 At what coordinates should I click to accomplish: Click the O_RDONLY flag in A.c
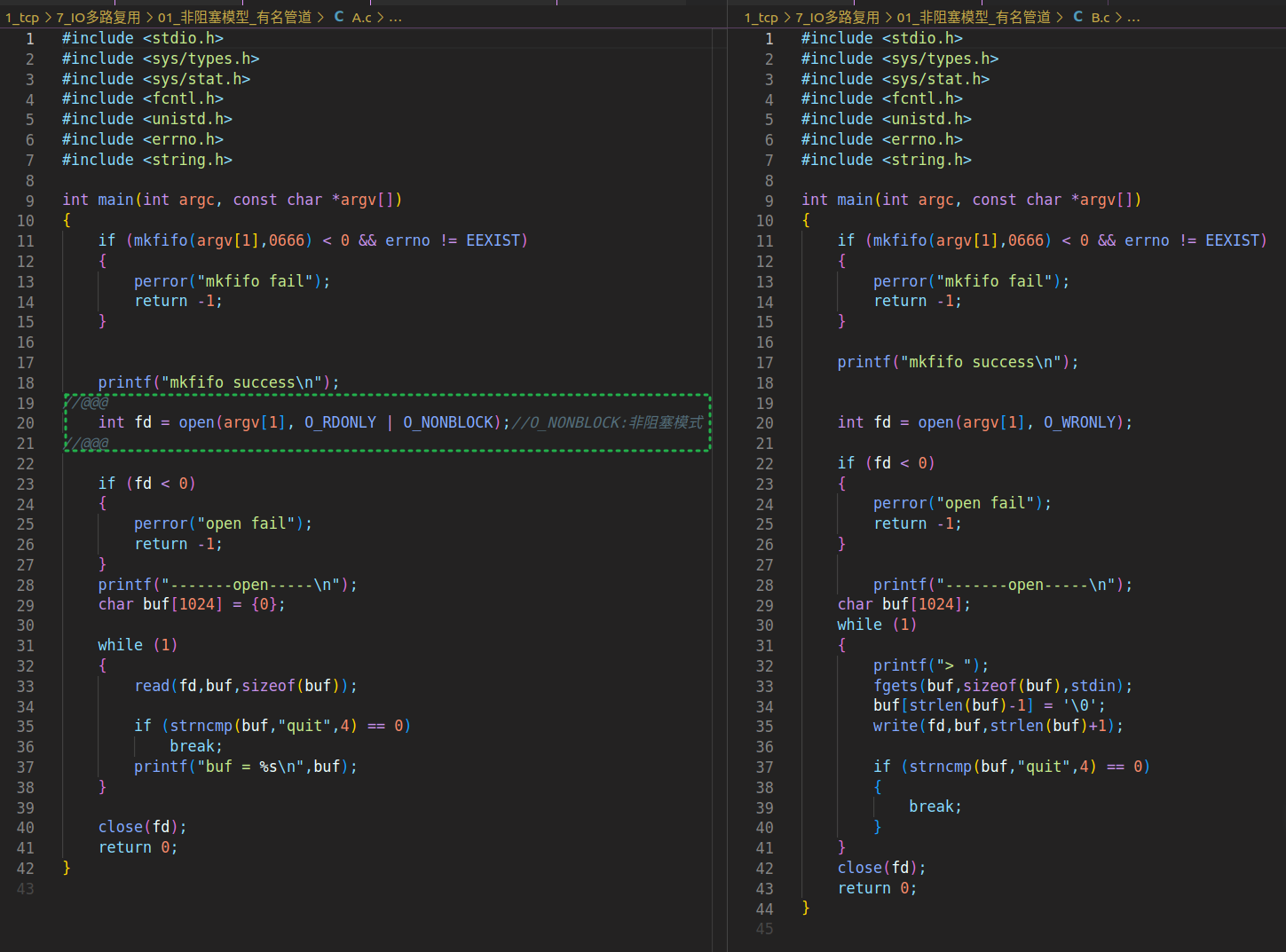(340, 422)
